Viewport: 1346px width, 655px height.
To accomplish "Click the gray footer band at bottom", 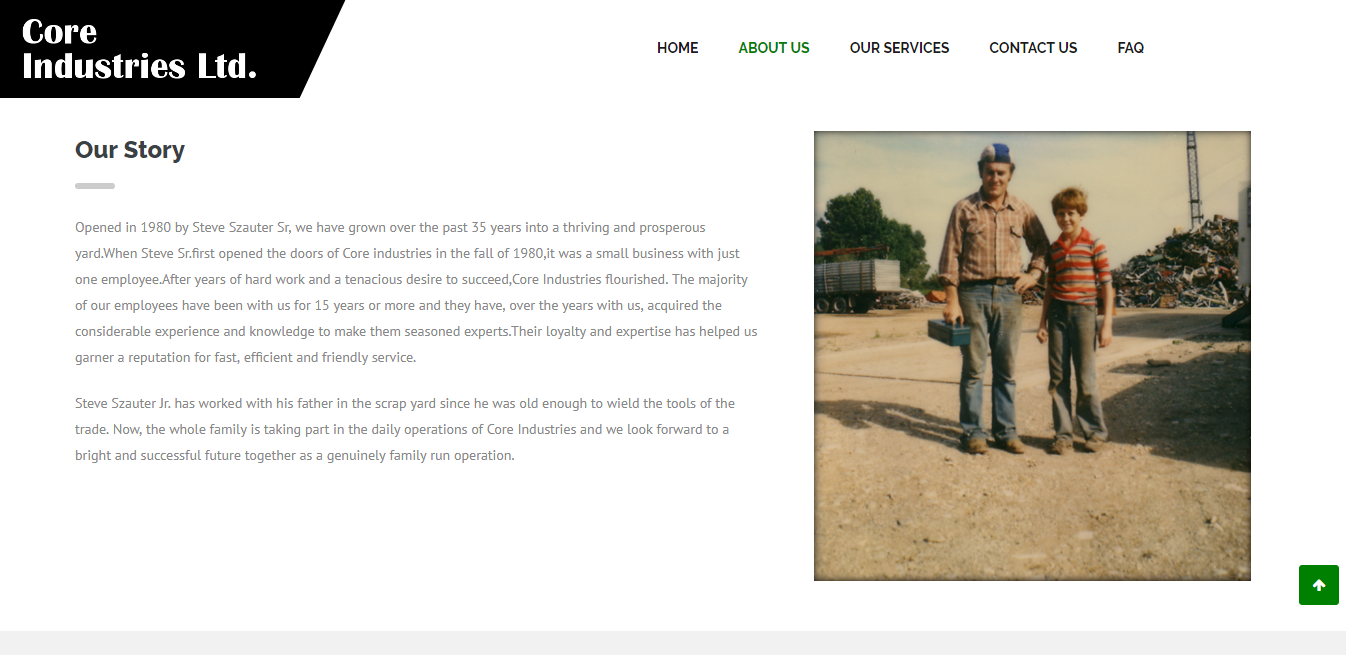I will pyautogui.click(x=673, y=643).
